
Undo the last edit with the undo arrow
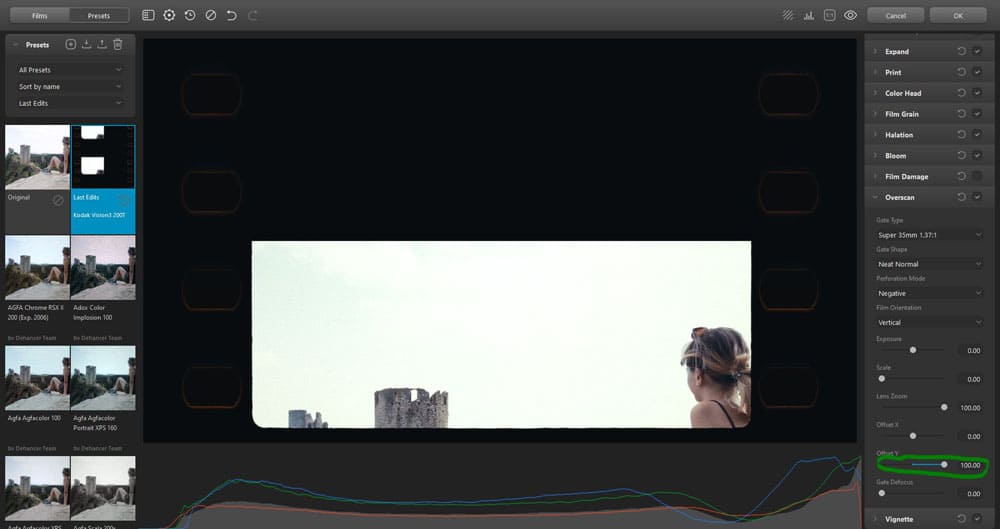pyautogui.click(x=232, y=15)
